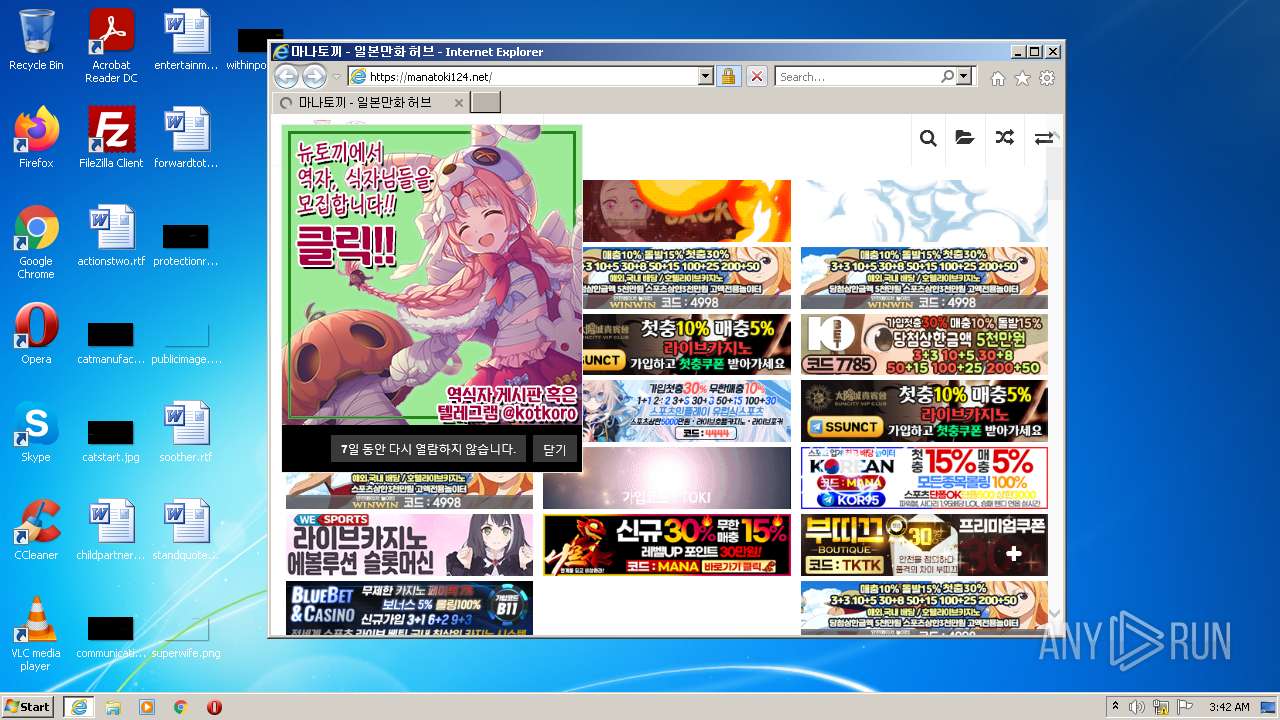Go forward with Internet Explorer forward arrow
This screenshot has width=1280, height=720.
pyautogui.click(x=314, y=77)
